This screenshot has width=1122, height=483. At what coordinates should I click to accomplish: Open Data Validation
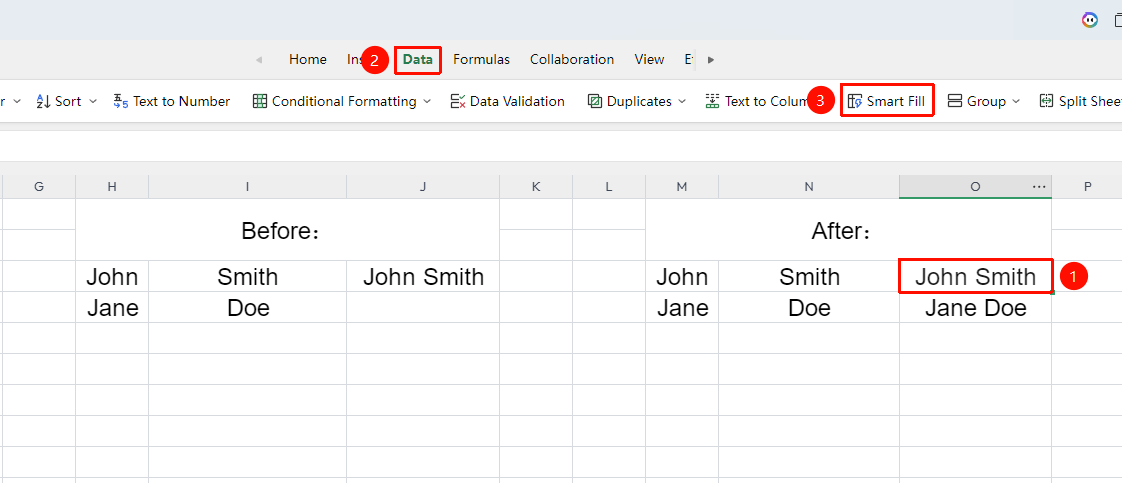click(507, 102)
